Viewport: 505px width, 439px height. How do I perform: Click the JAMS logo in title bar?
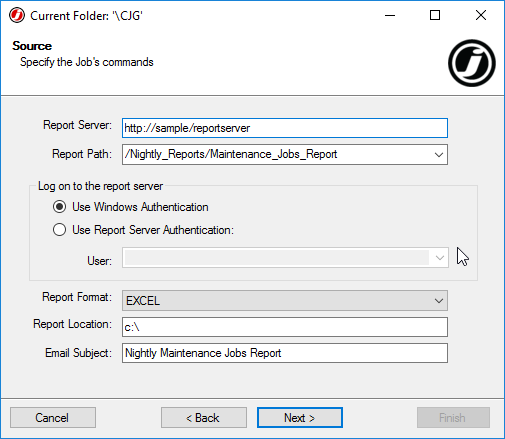point(17,15)
